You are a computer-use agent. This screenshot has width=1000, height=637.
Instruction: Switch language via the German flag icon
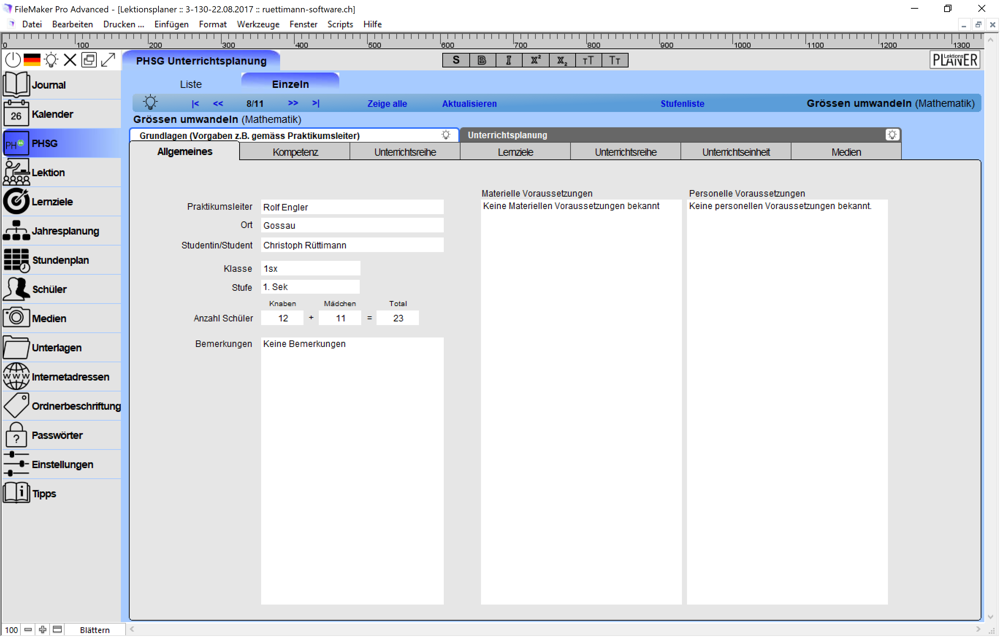pyautogui.click(x=32, y=60)
